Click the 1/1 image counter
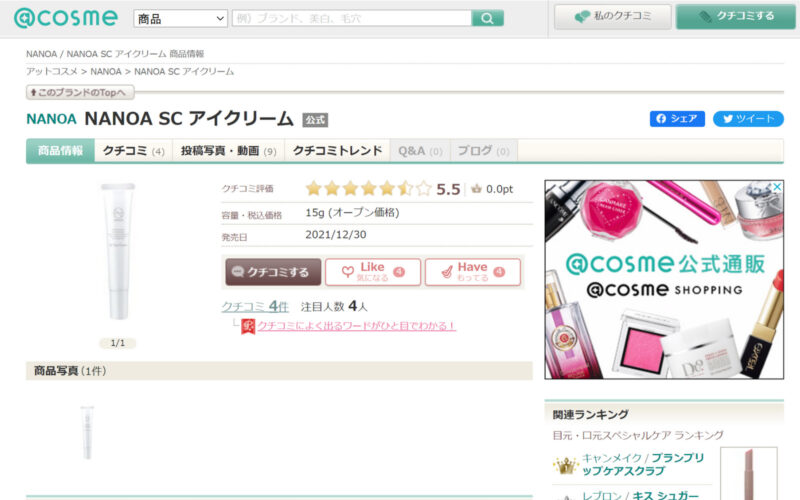The width and height of the screenshot is (800, 500). point(118,343)
